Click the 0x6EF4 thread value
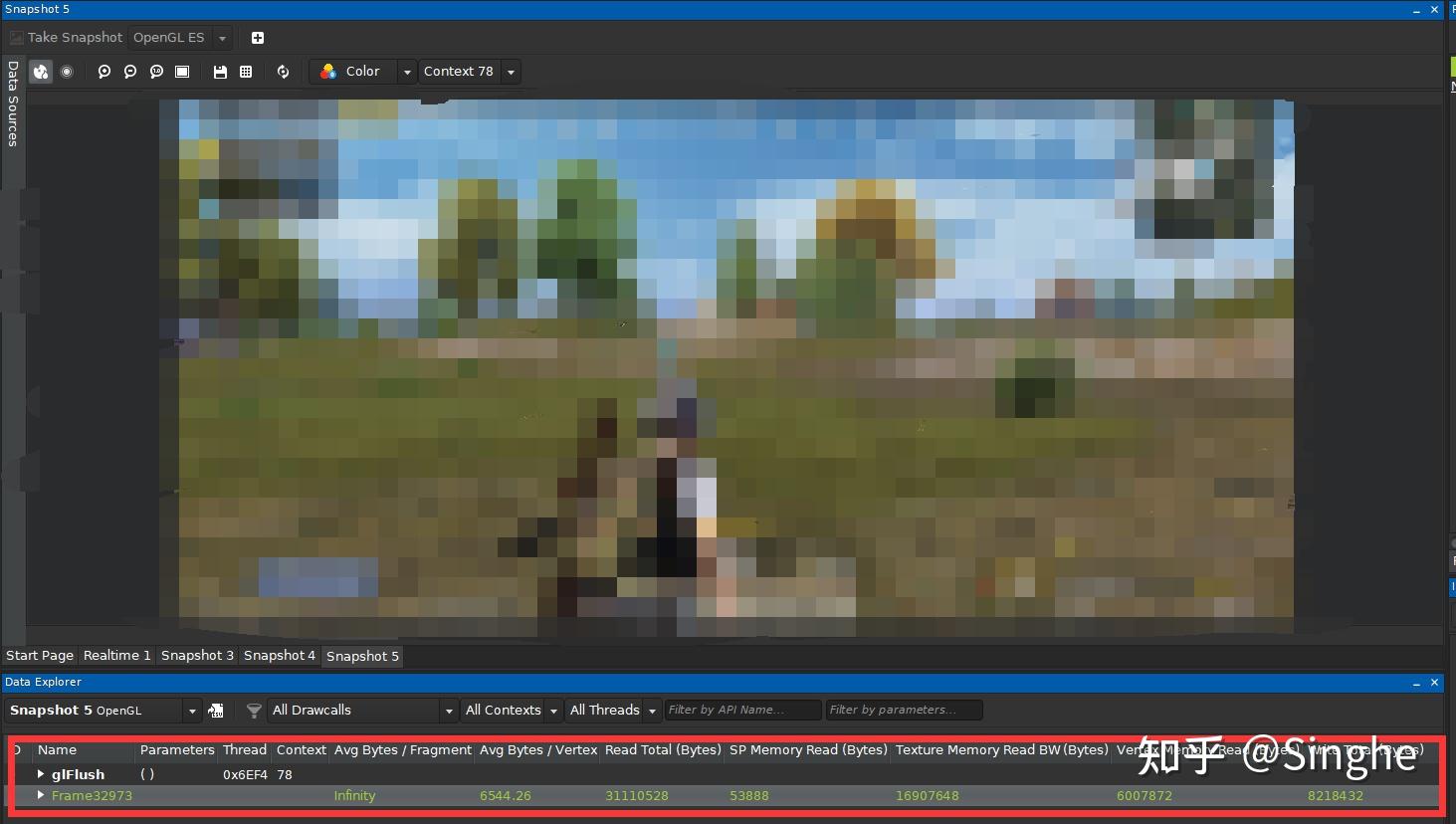1456x824 pixels. coord(245,775)
